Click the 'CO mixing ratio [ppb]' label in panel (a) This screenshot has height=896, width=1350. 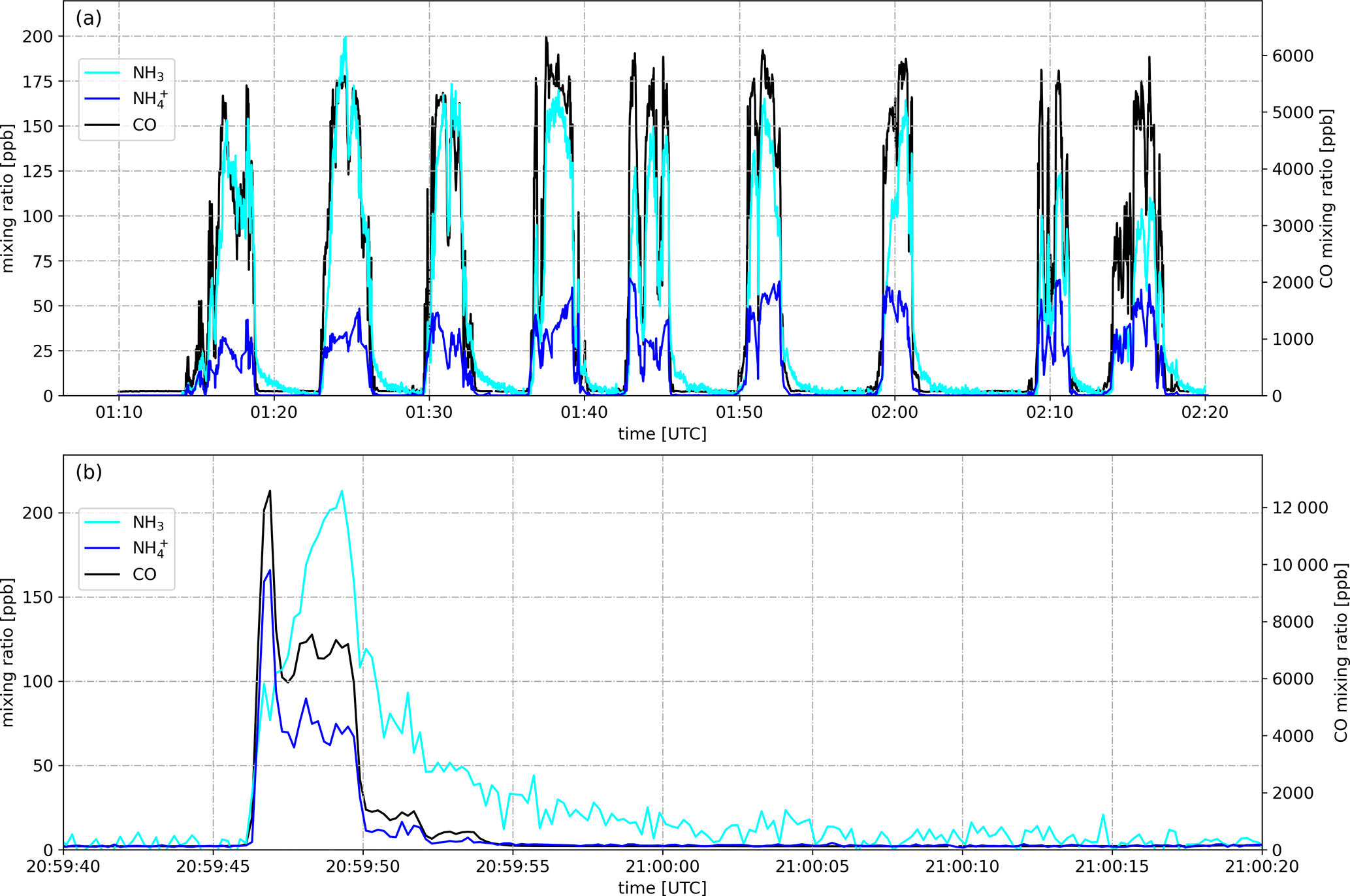tap(1326, 198)
